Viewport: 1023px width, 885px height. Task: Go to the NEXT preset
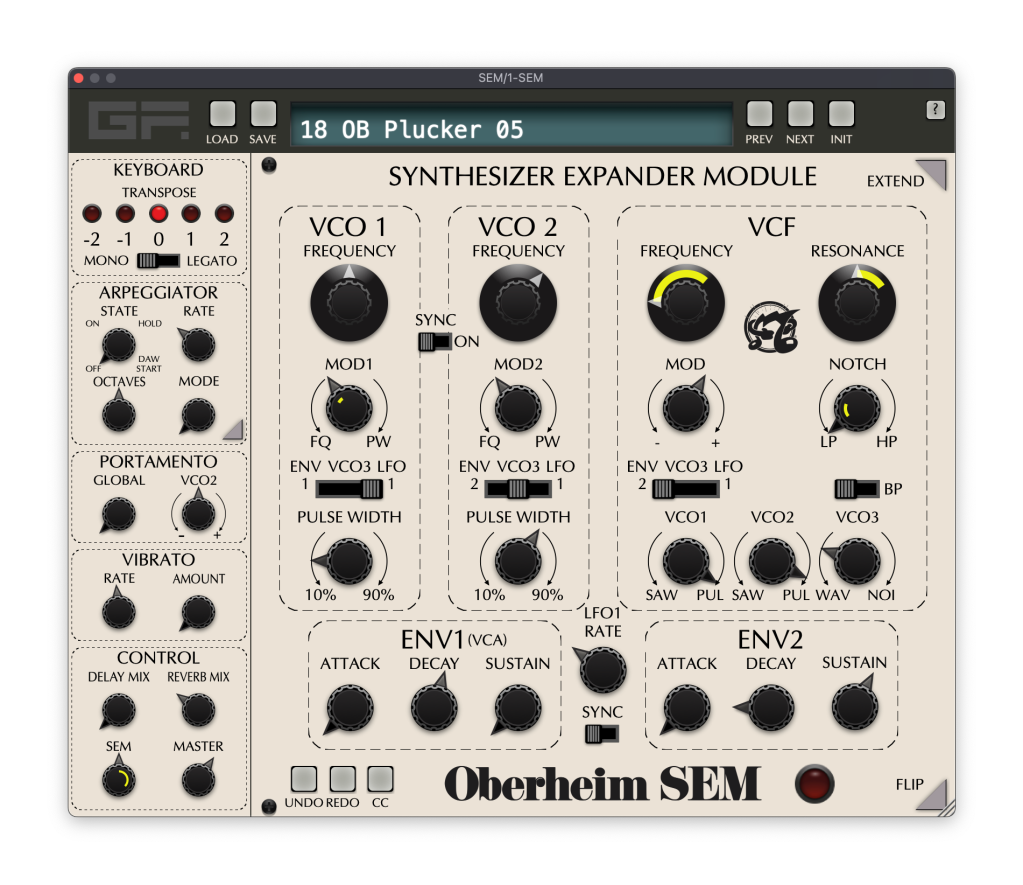[800, 114]
